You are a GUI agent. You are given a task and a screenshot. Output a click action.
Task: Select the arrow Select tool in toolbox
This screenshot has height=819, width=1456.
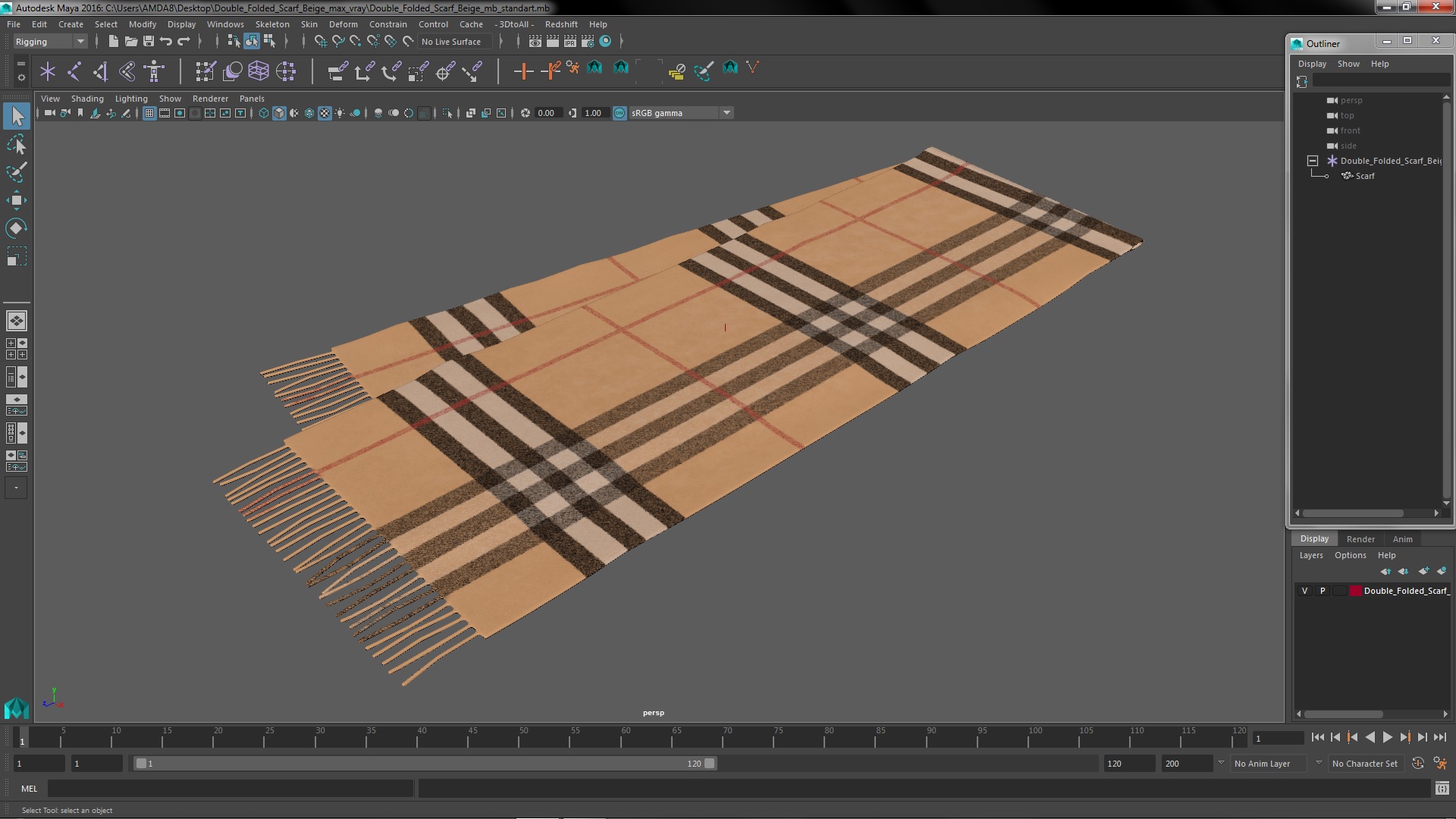[x=17, y=116]
